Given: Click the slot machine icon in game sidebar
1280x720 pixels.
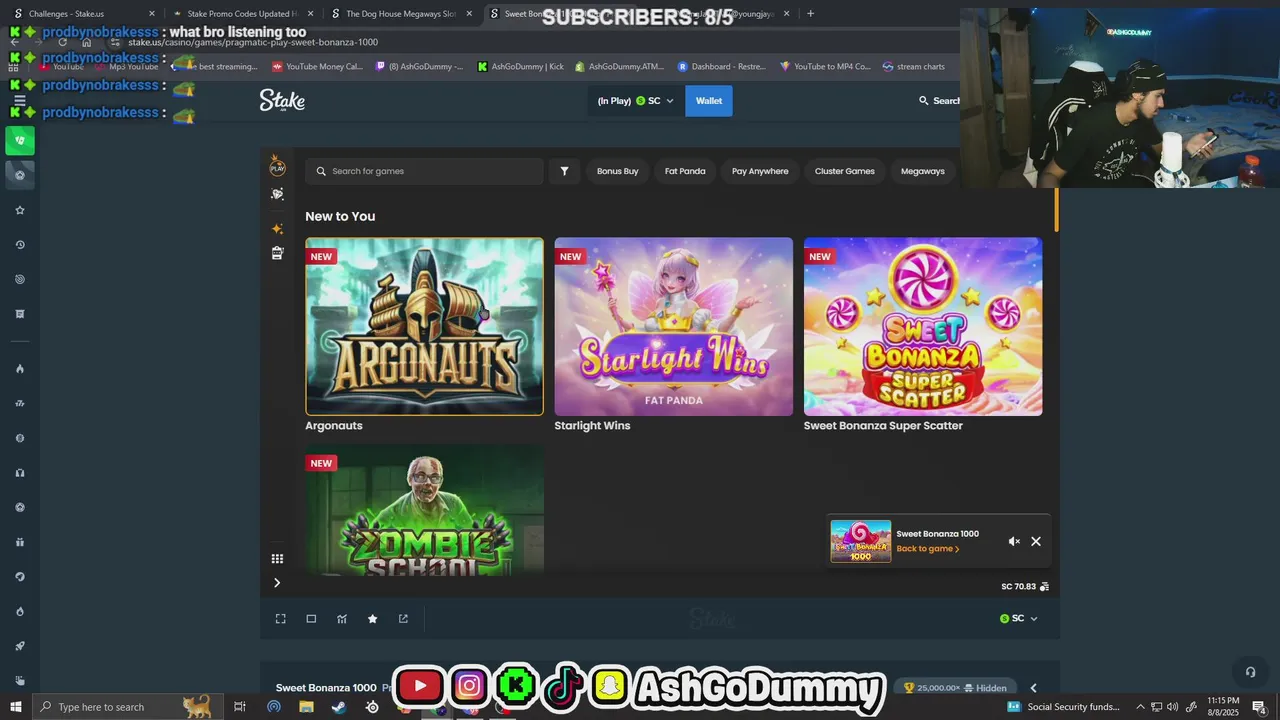Looking at the screenshot, I should [277, 253].
